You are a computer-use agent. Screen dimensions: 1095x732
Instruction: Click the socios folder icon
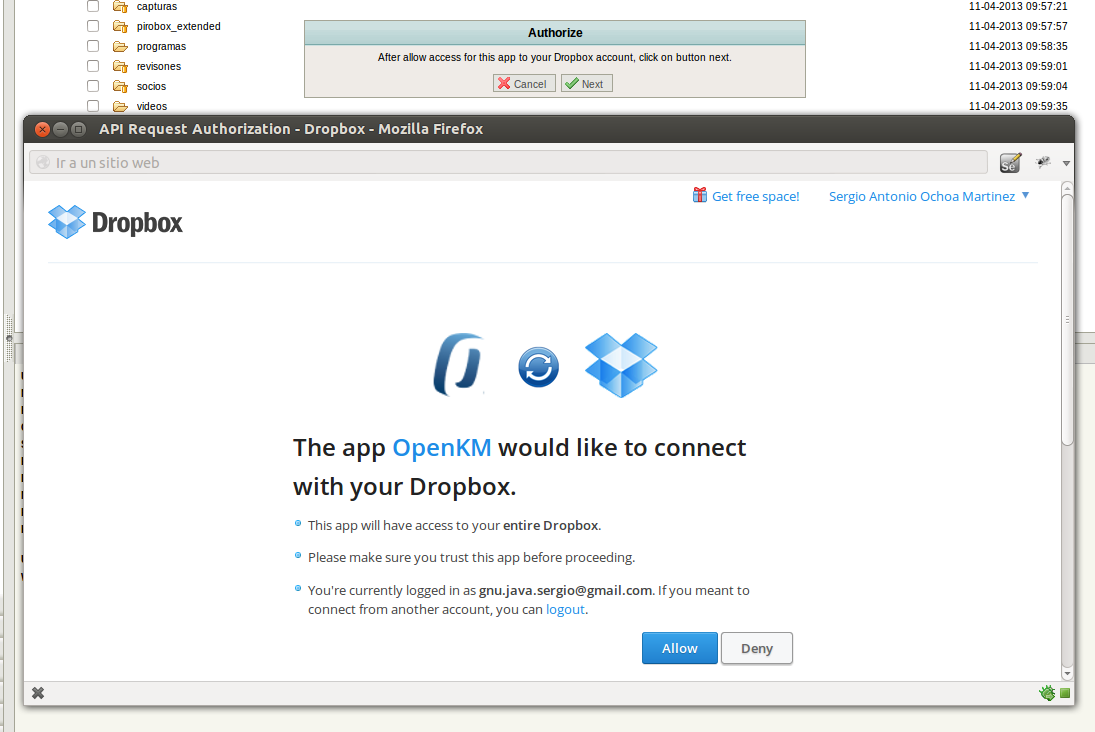[x=120, y=87]
